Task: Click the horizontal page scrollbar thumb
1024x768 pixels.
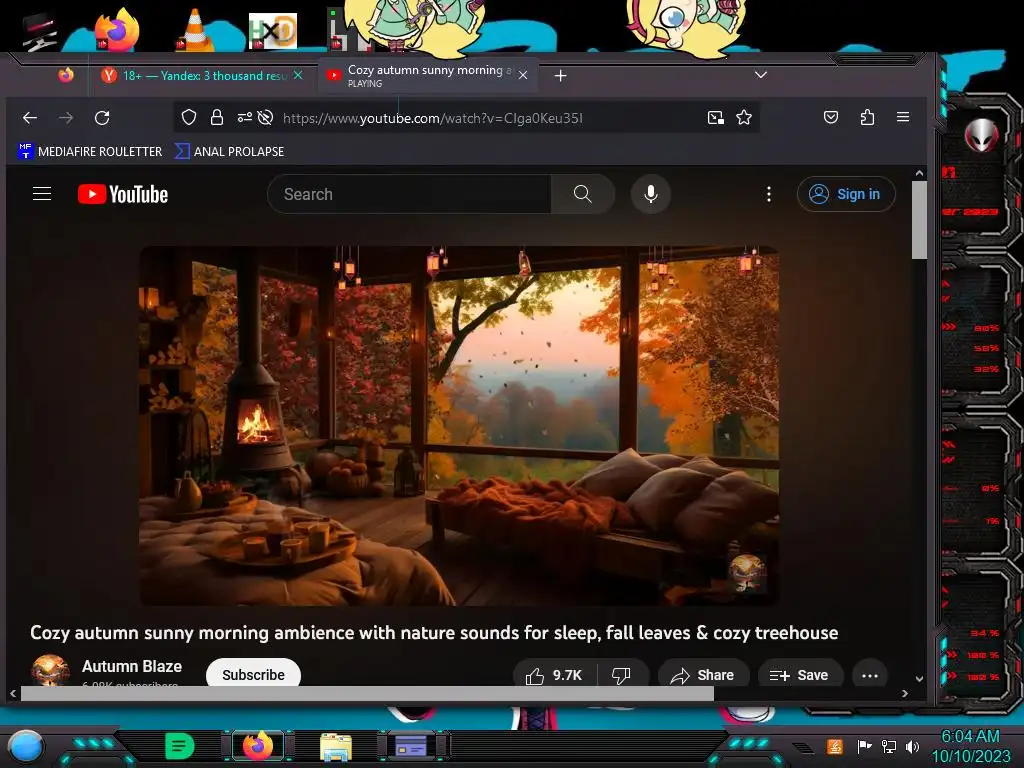Action: (367, 694)
